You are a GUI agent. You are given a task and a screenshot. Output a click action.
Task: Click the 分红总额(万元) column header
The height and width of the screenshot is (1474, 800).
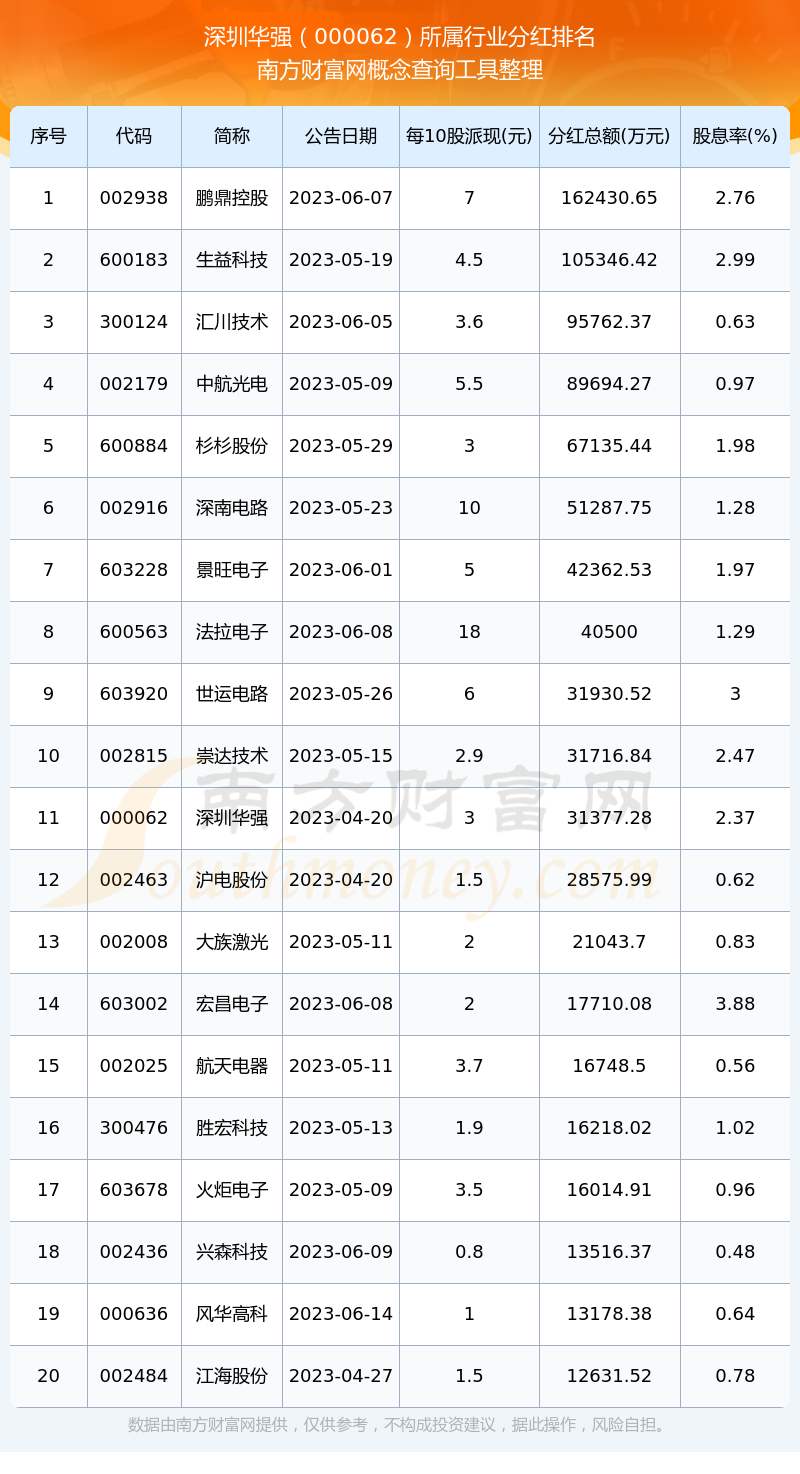(x=609, y=137)
